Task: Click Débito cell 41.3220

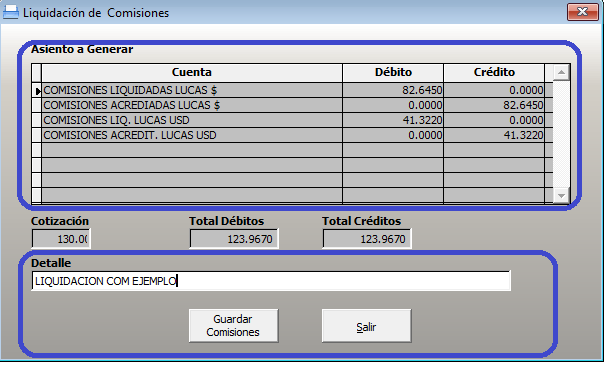Action: (x=393, y=120)
